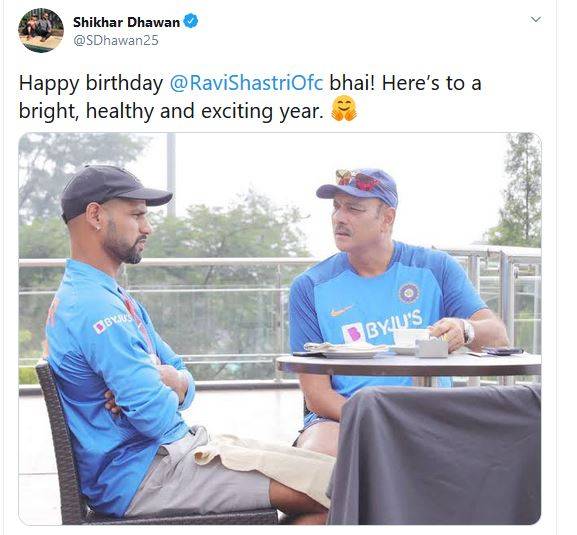This screenshot has height=535, width=577.
Task: Click 'bright, healthy and exciting year' text
Action: pos(171,111)
